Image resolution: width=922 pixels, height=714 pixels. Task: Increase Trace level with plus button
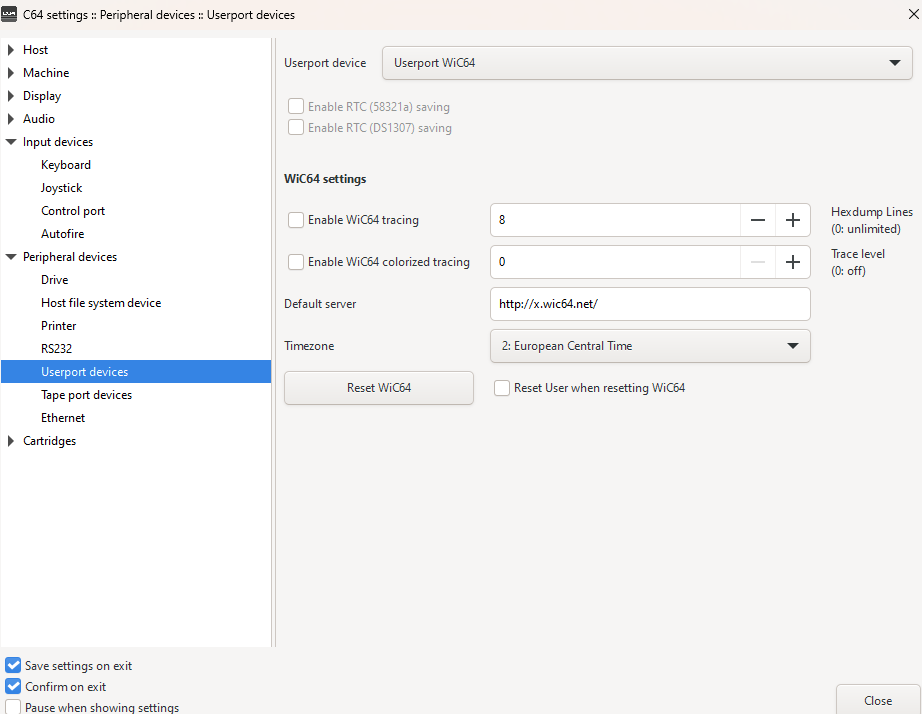tap(793, 262)
